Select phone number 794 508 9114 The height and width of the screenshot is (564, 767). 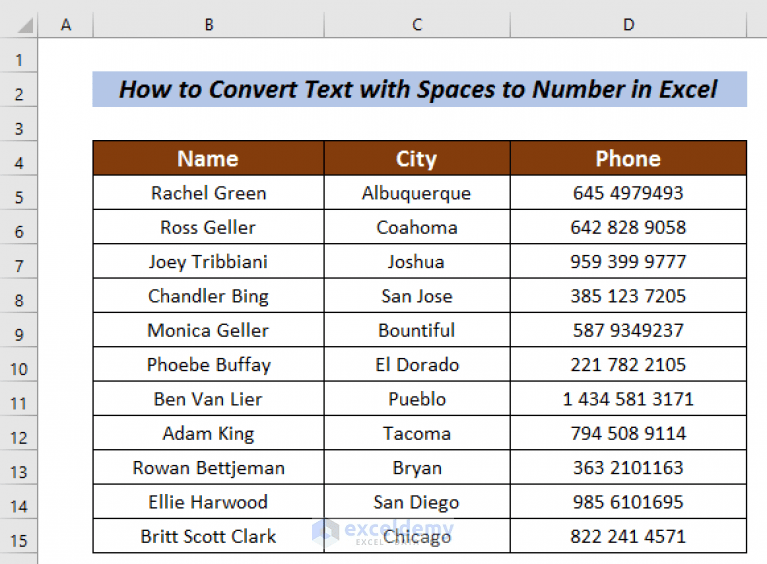click(x=629, y=433)
